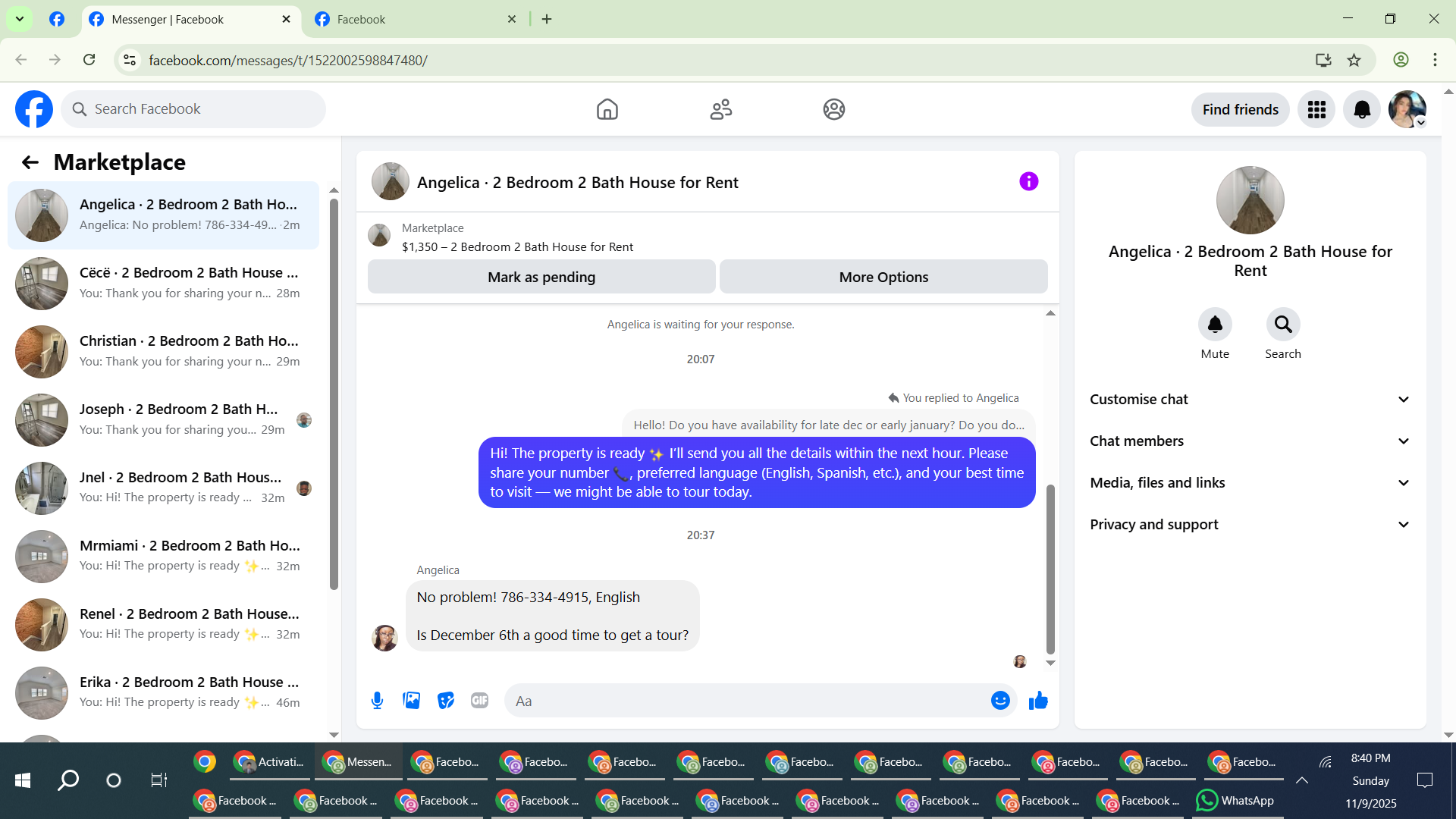This screenshot has width=1456, height=819.
Task: Open the GIF picker
Action: pyautogui.click(x=479, y=701)
